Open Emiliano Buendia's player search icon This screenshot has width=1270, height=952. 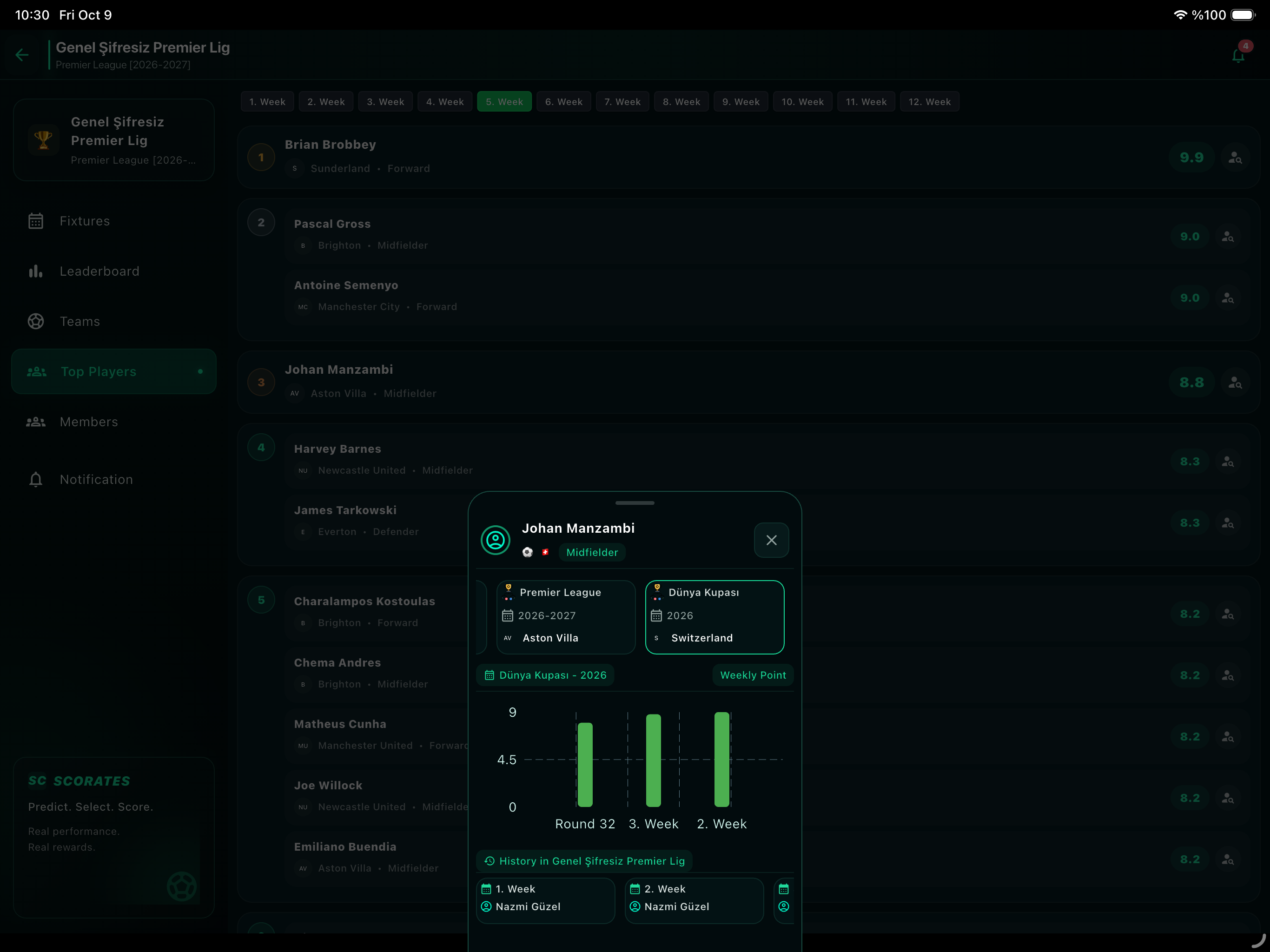[1228, 859]
